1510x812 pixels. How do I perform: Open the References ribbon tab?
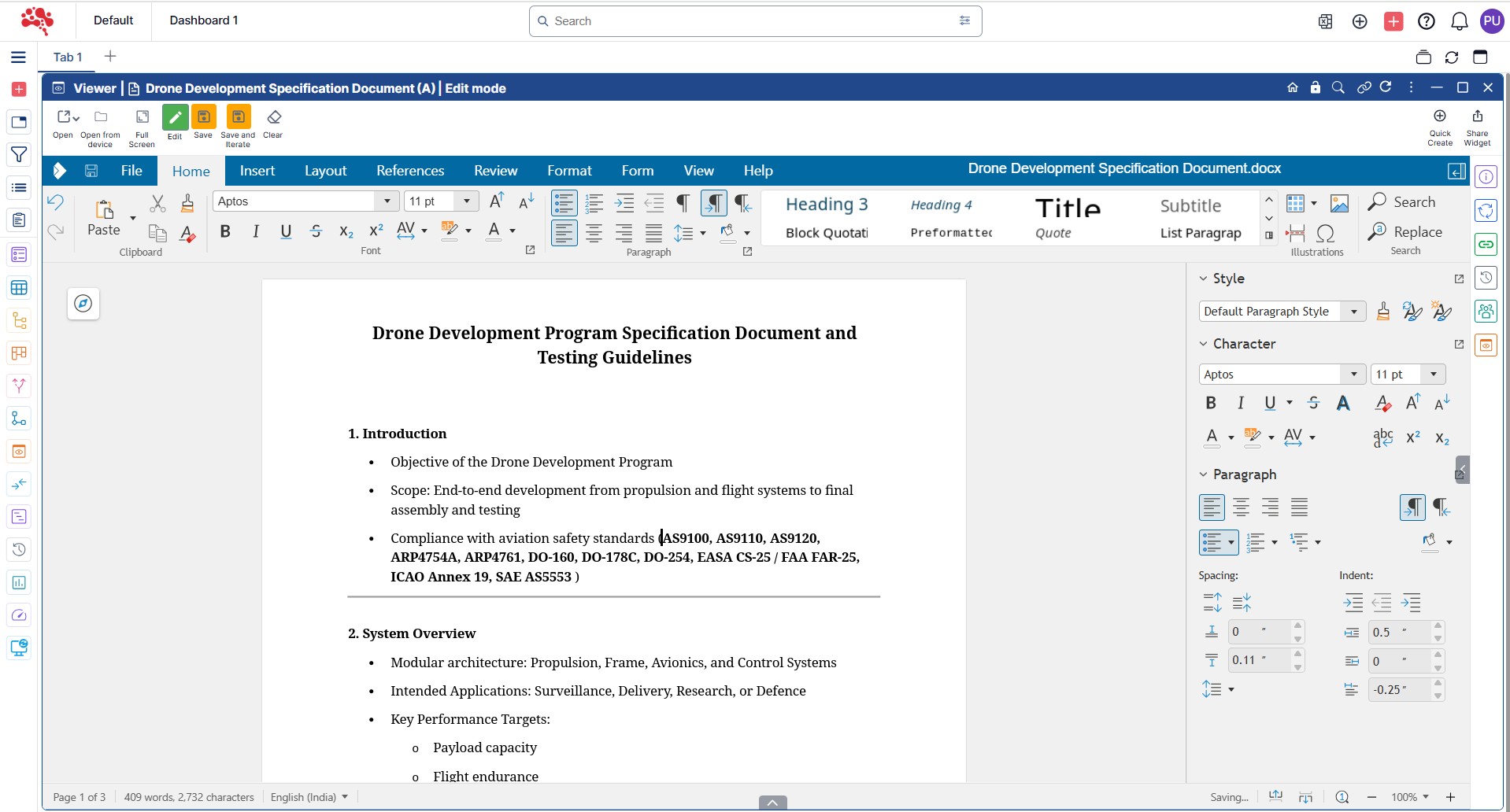[x=409, y=171]
